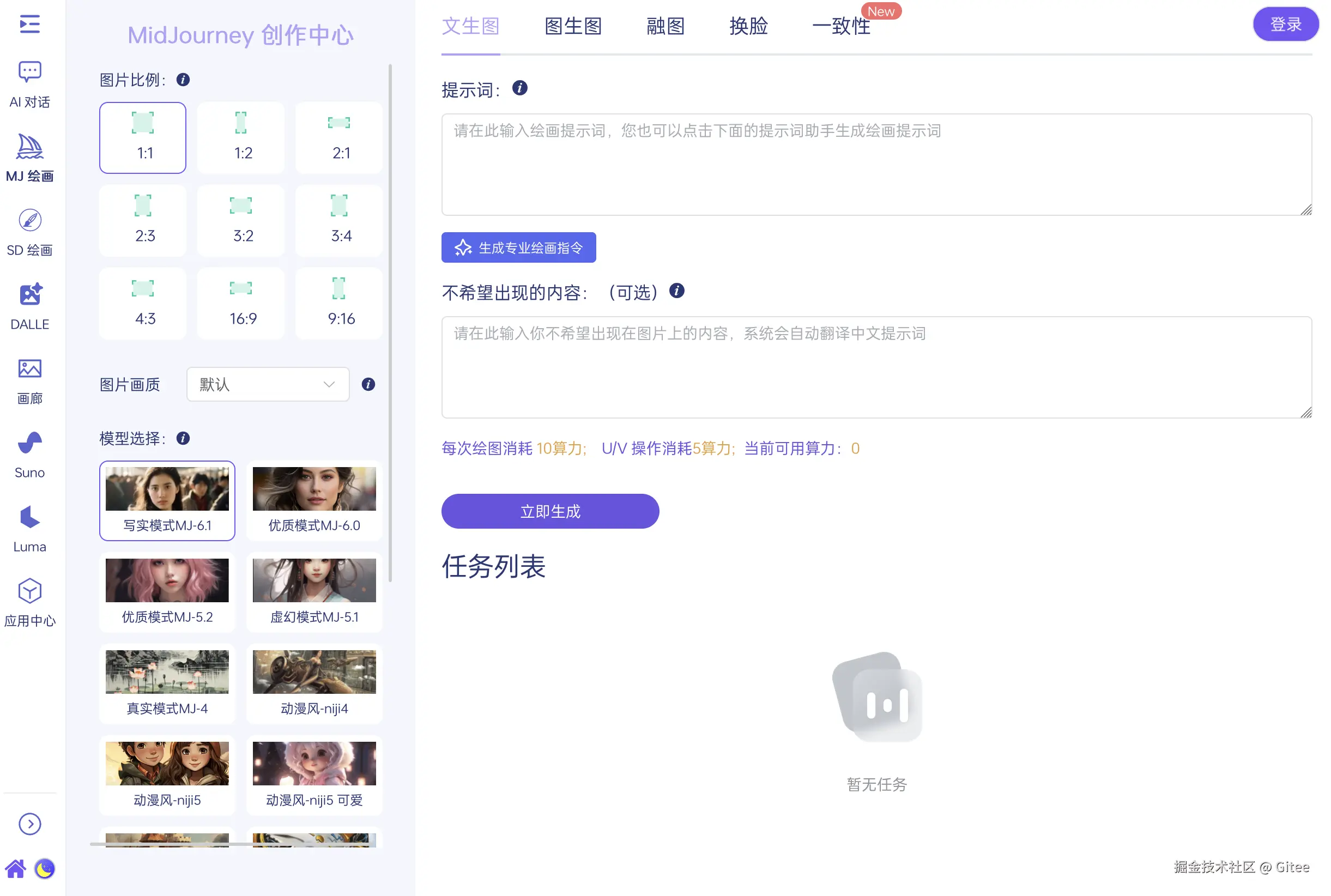
Task: Open the 图片画质 quality dropdown
Action: (268, 385)
